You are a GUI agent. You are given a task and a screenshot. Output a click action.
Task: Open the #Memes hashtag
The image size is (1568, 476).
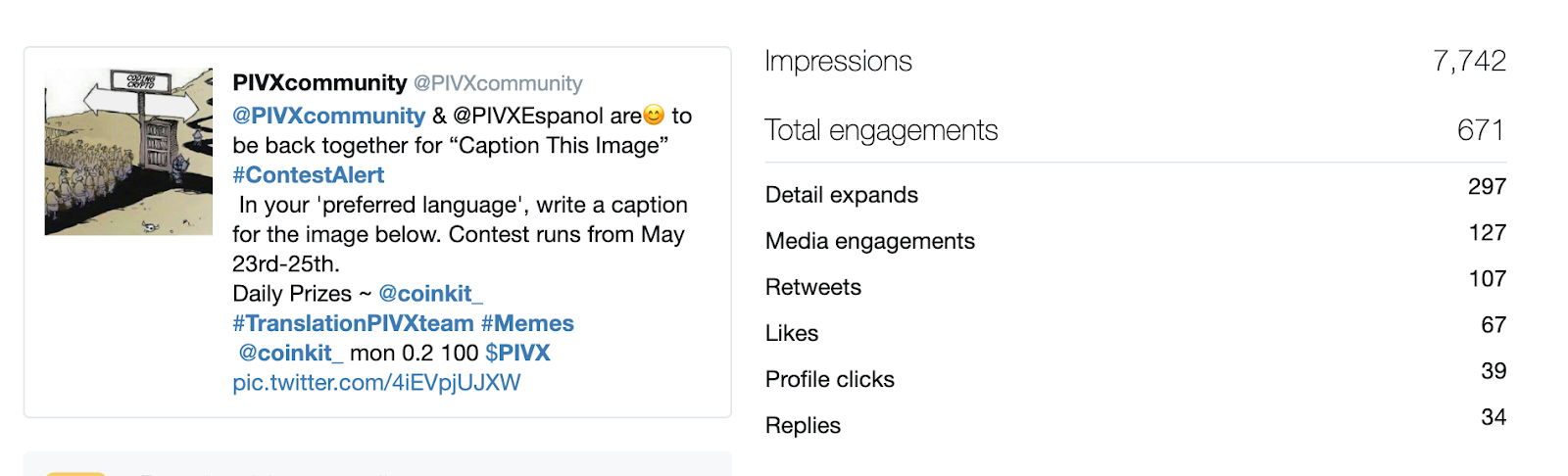tap(527, 323)
